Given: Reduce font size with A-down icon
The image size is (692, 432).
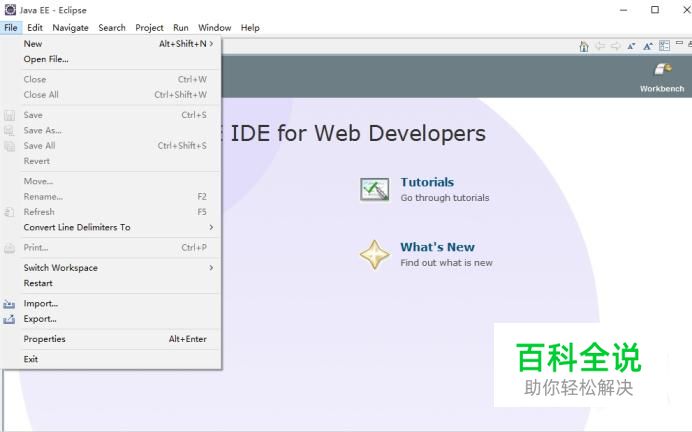Looking at the screenshot, I should (x=632, y=46).
